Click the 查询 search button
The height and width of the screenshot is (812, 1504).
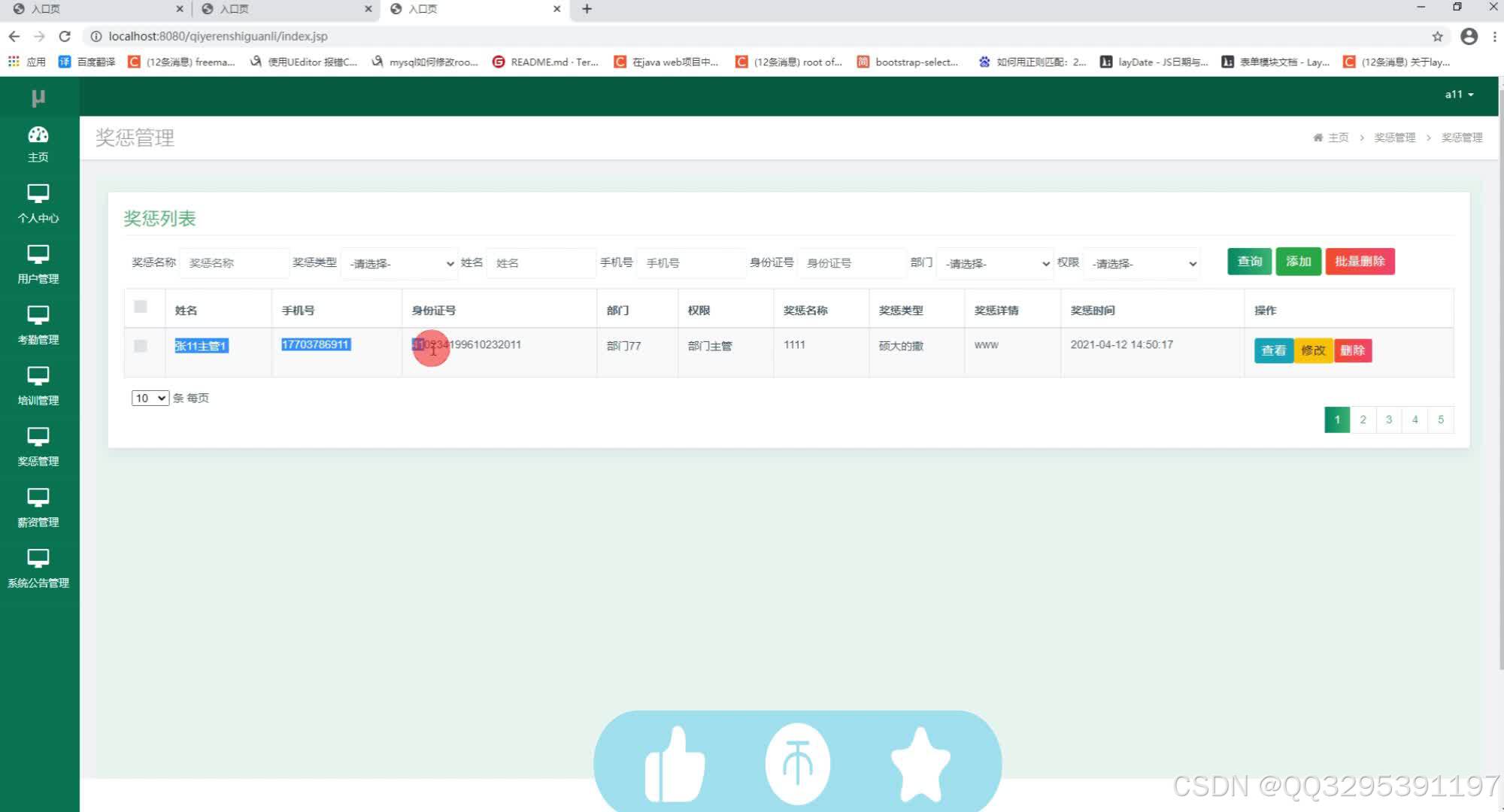pos(1250,261)
